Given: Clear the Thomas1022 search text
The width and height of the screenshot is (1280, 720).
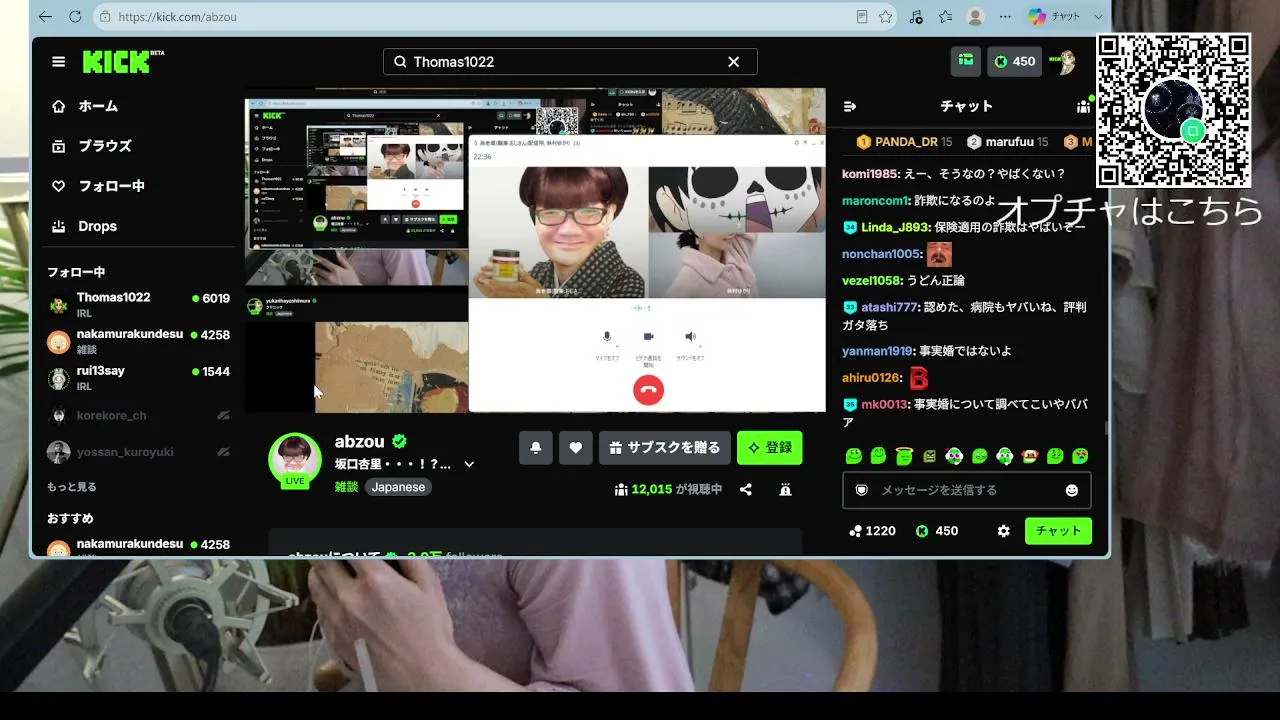Looking at the screenshot, I should (x=733, y=62).
